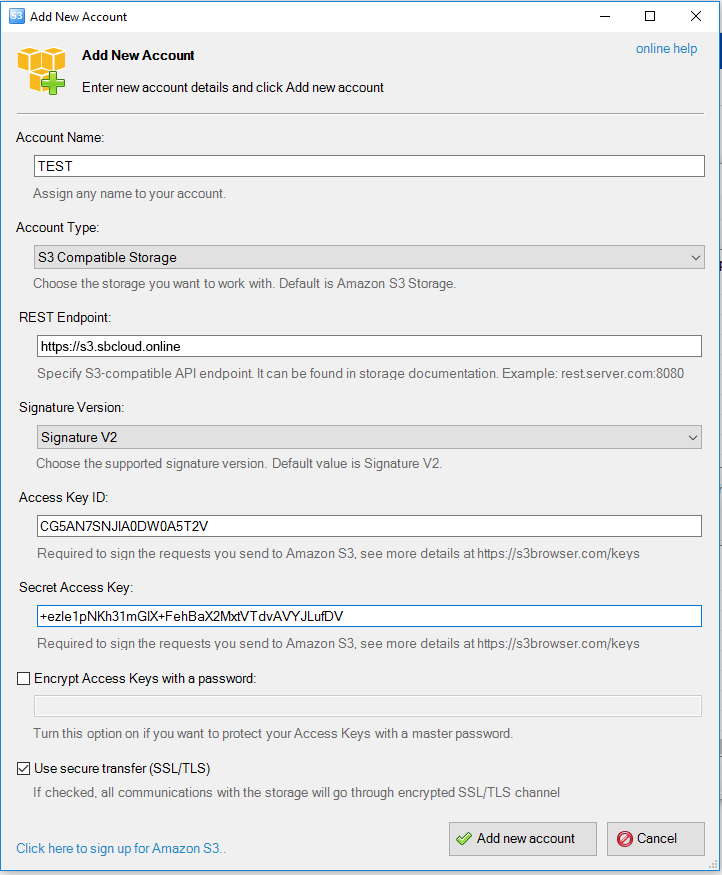Viewport: 722px width, 875px height.
Task: Expand the Account Type dropdown arrow
Action: pyautogui.click(x=695, y=258)
